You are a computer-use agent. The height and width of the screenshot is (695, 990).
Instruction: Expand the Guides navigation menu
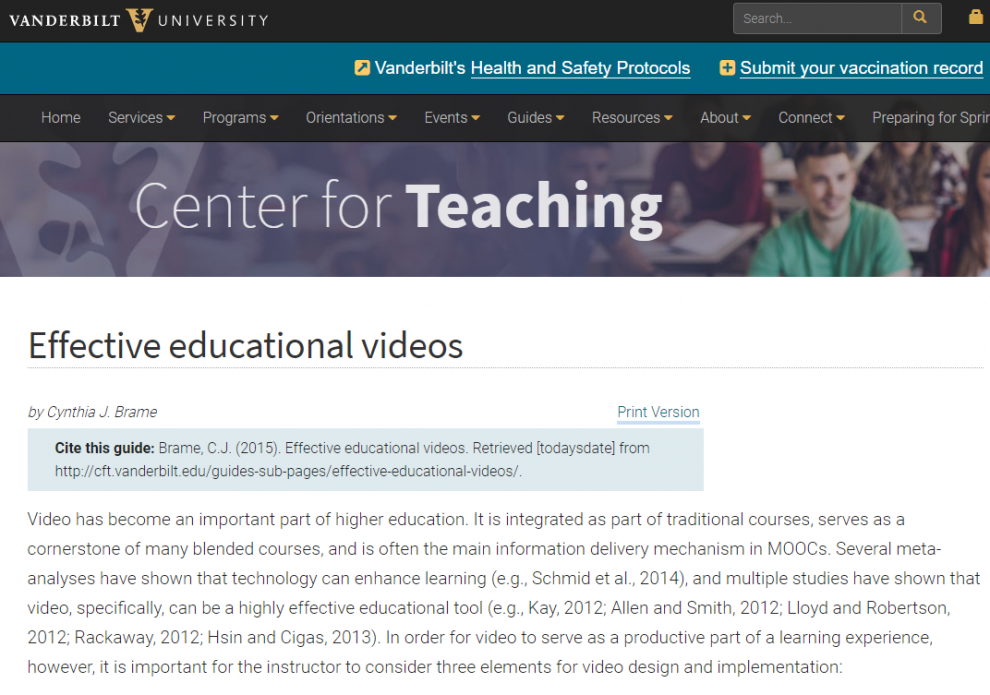(535, 117)
